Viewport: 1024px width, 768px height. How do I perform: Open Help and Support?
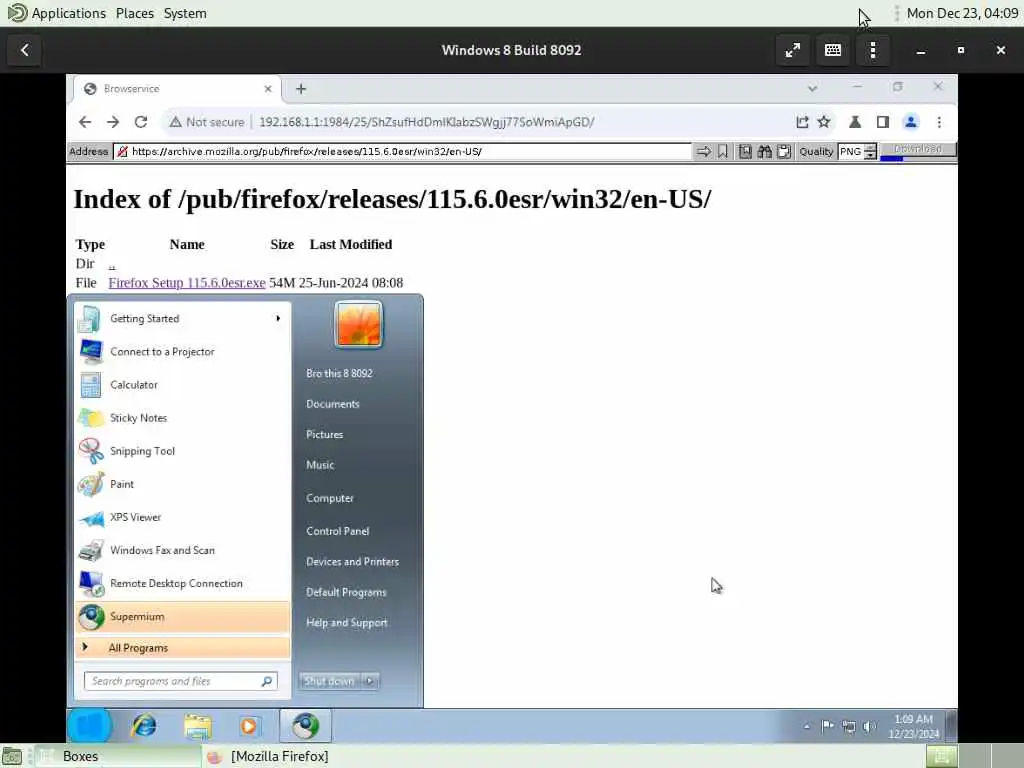[x=347, y=623]
